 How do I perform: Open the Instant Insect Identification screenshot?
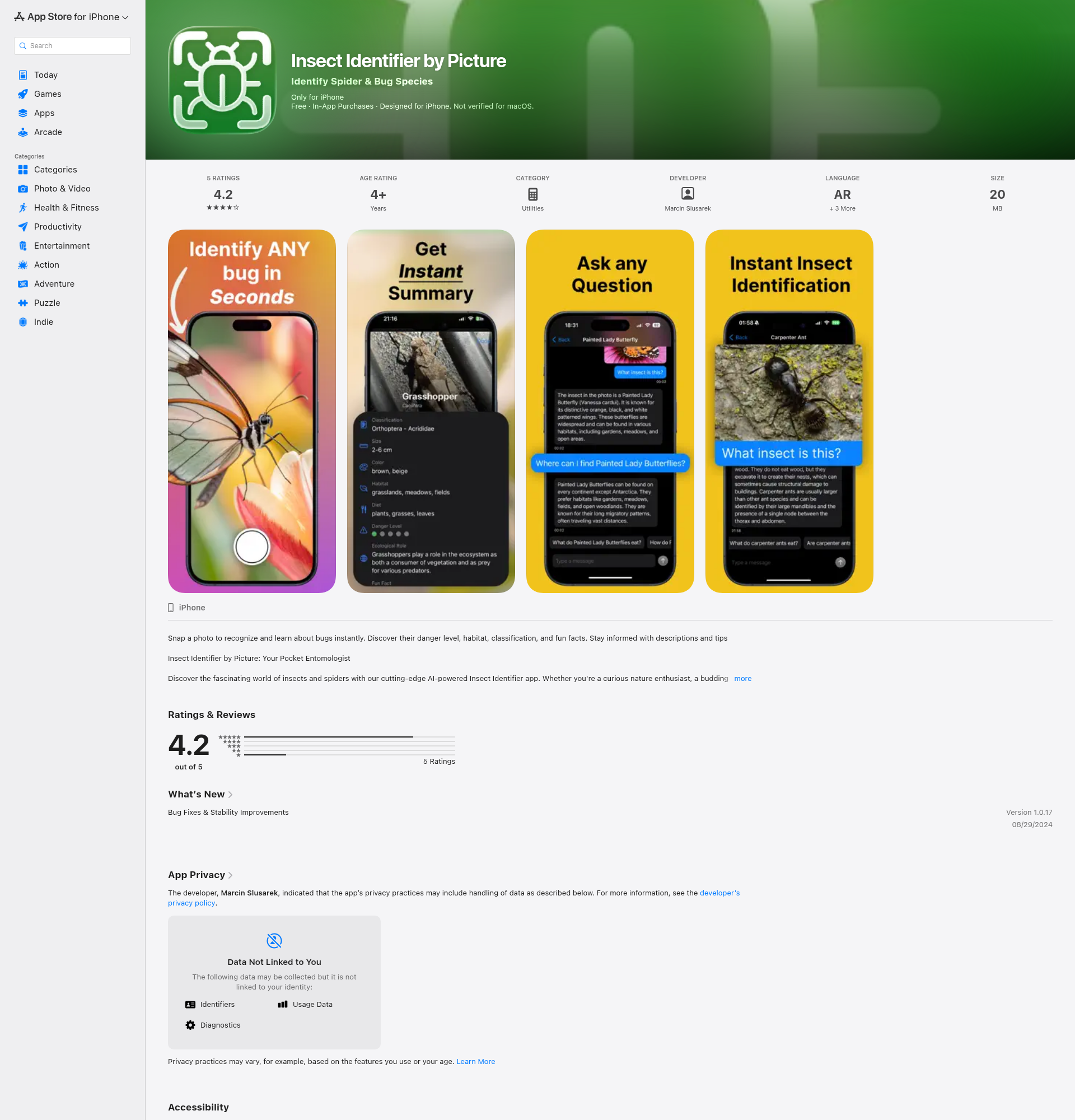(789, 411)
